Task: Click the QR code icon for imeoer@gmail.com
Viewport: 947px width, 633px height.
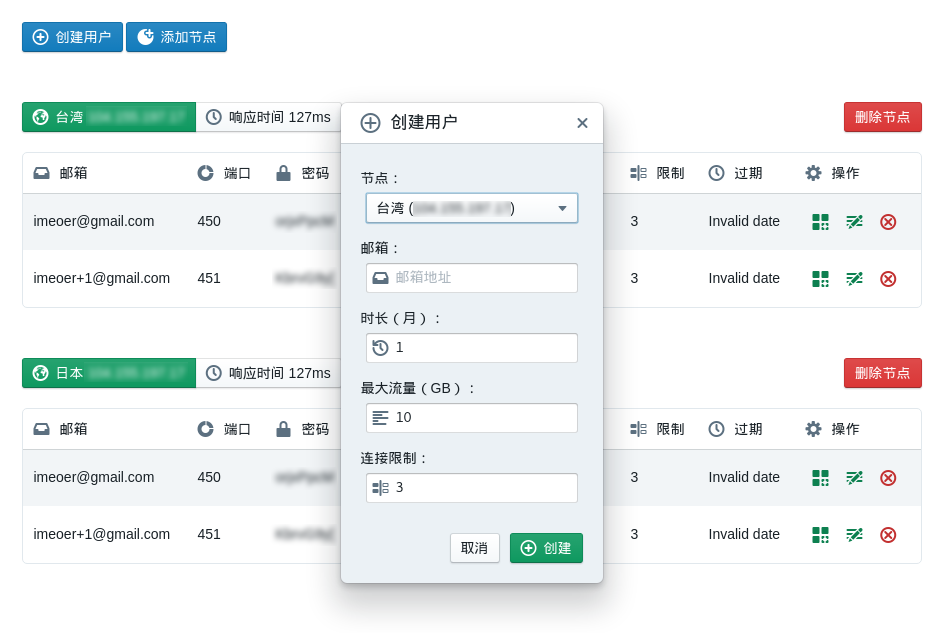Action: [x=820, y=221]
